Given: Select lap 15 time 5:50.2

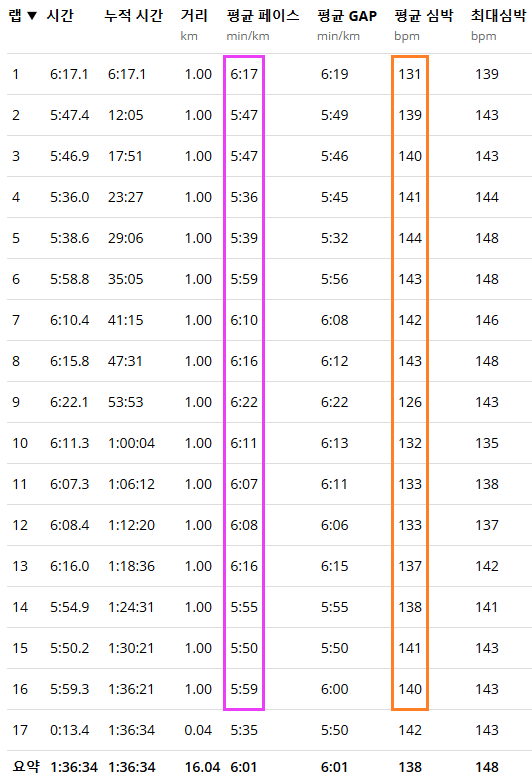Looking at the screenshot, I should 70,648.
